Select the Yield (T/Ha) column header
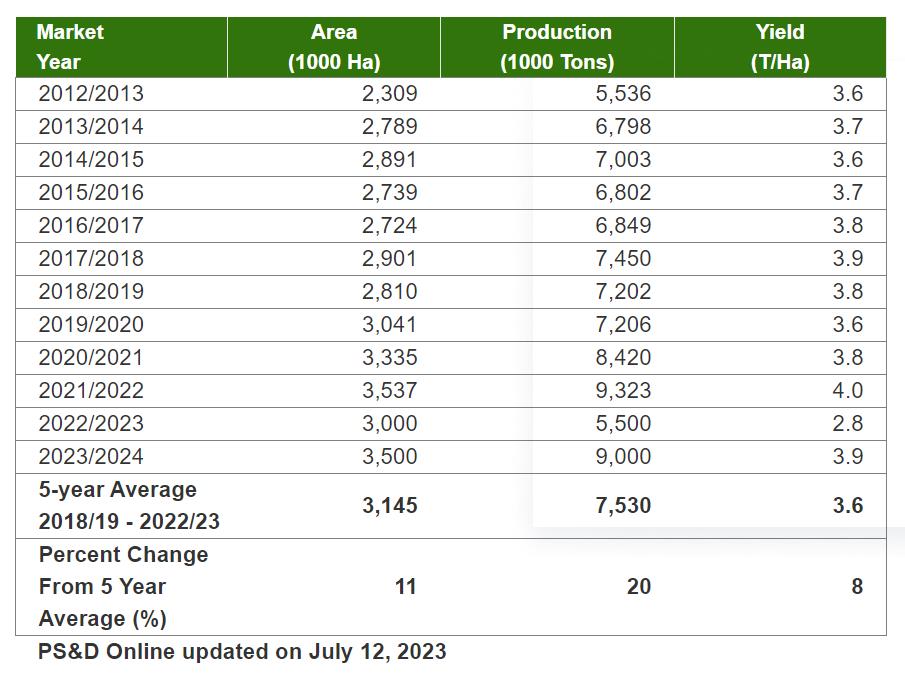 (x=780, y=47)
